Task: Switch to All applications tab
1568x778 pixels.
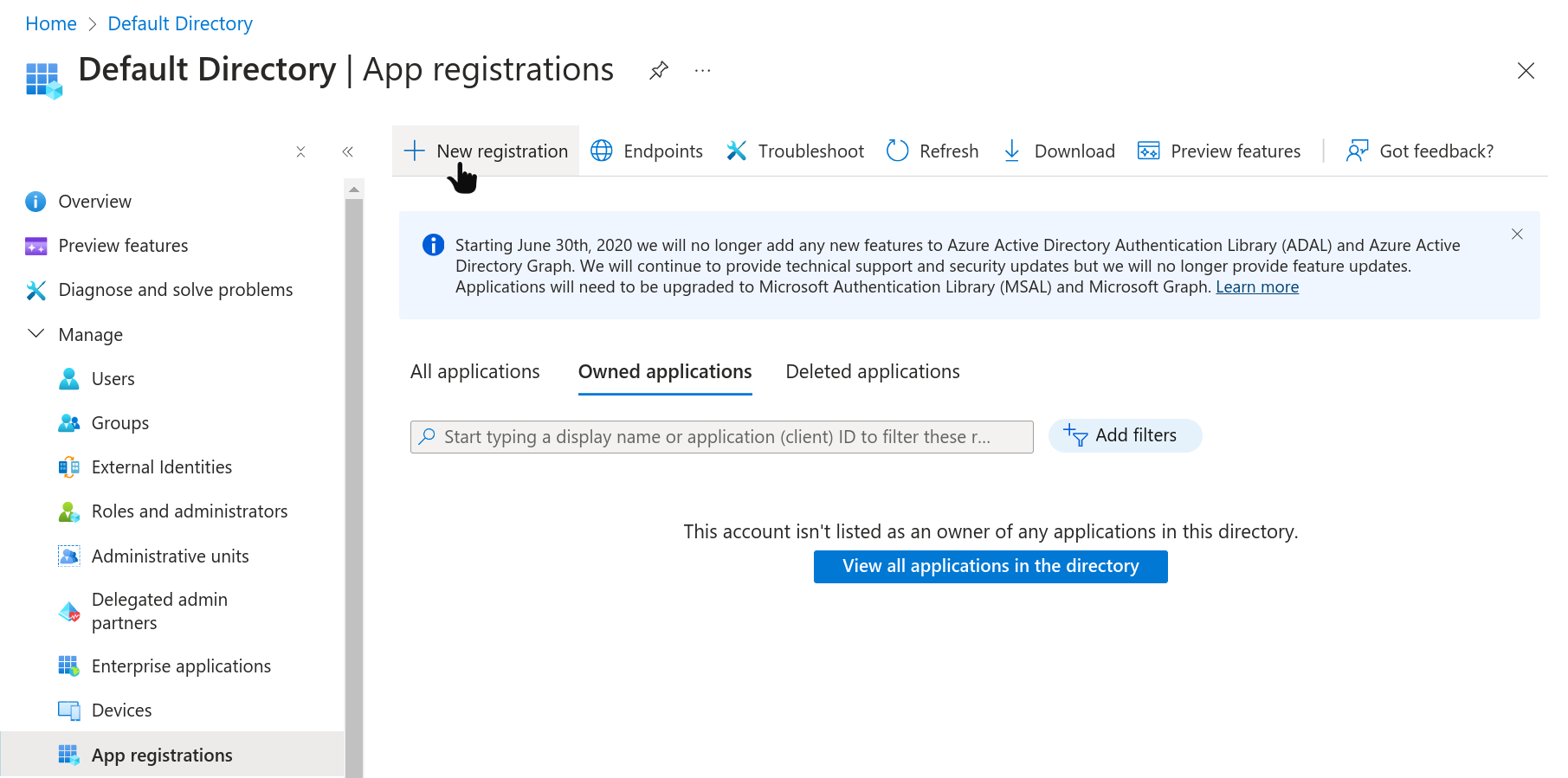Action: tap(474, 371)
